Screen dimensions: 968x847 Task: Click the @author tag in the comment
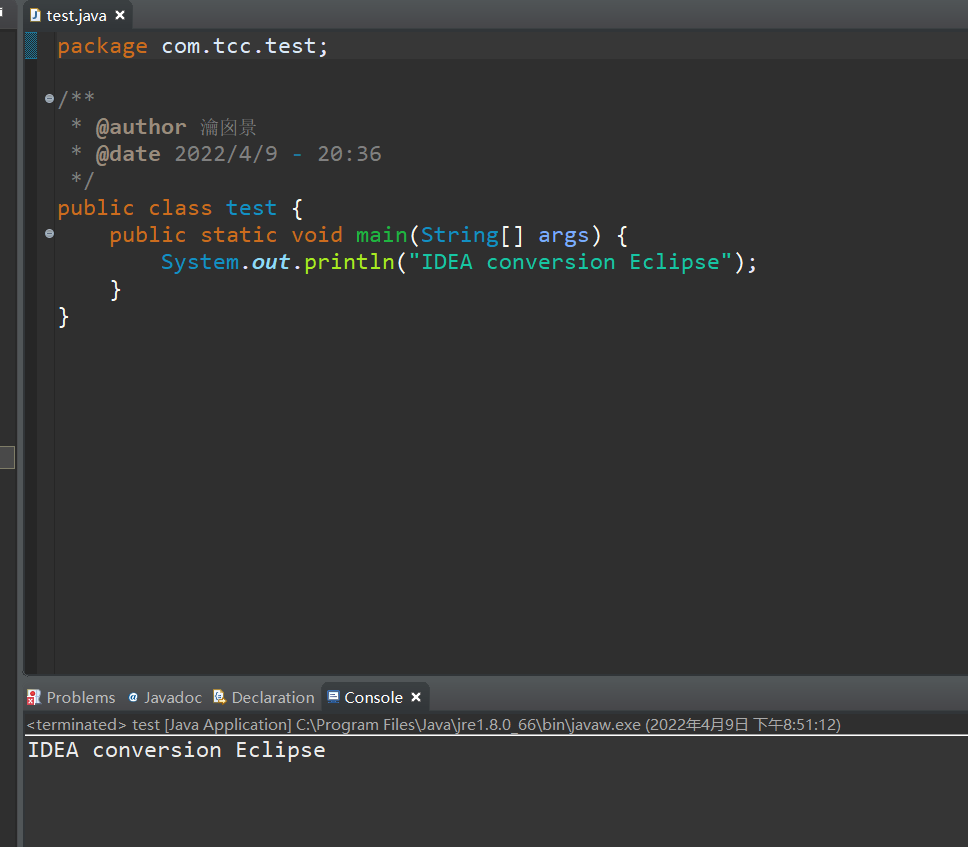coord(141,127)
